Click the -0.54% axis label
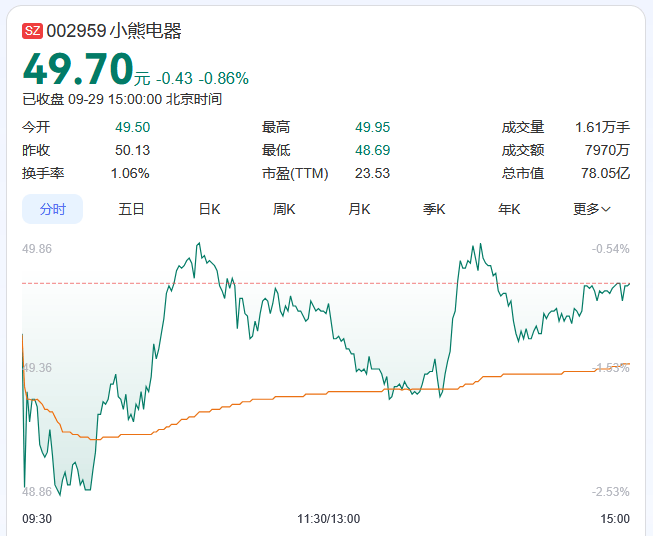653x536 pixels. pyautogui.click(x=611, y=249)
